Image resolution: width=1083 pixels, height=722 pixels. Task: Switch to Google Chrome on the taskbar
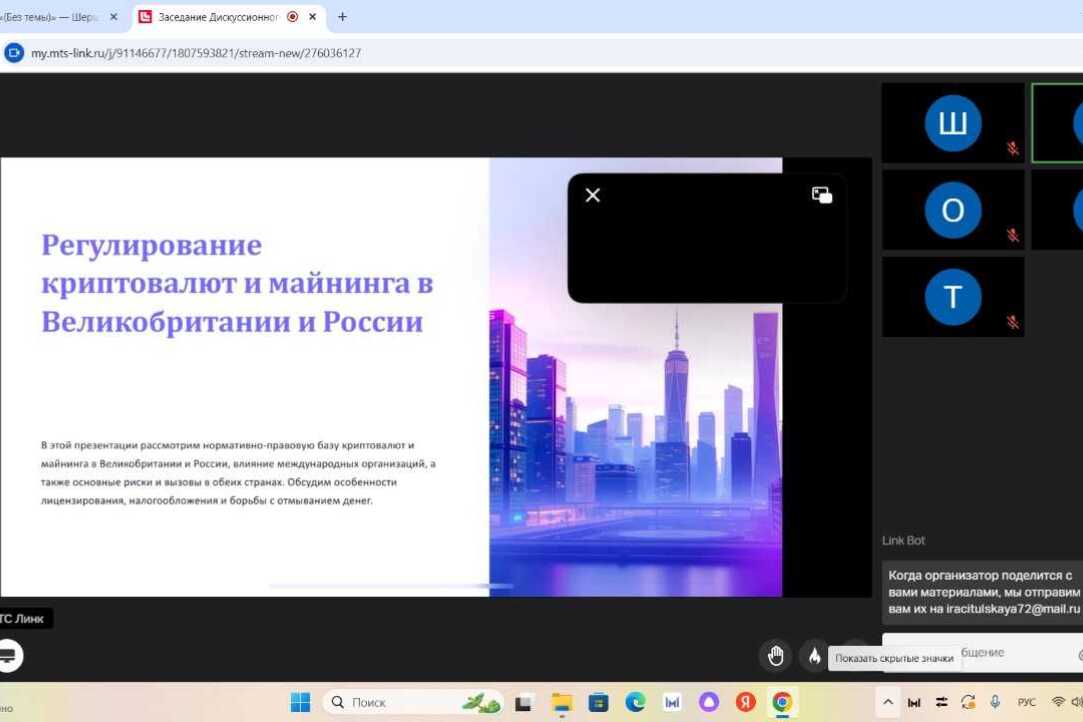[783, 703]
